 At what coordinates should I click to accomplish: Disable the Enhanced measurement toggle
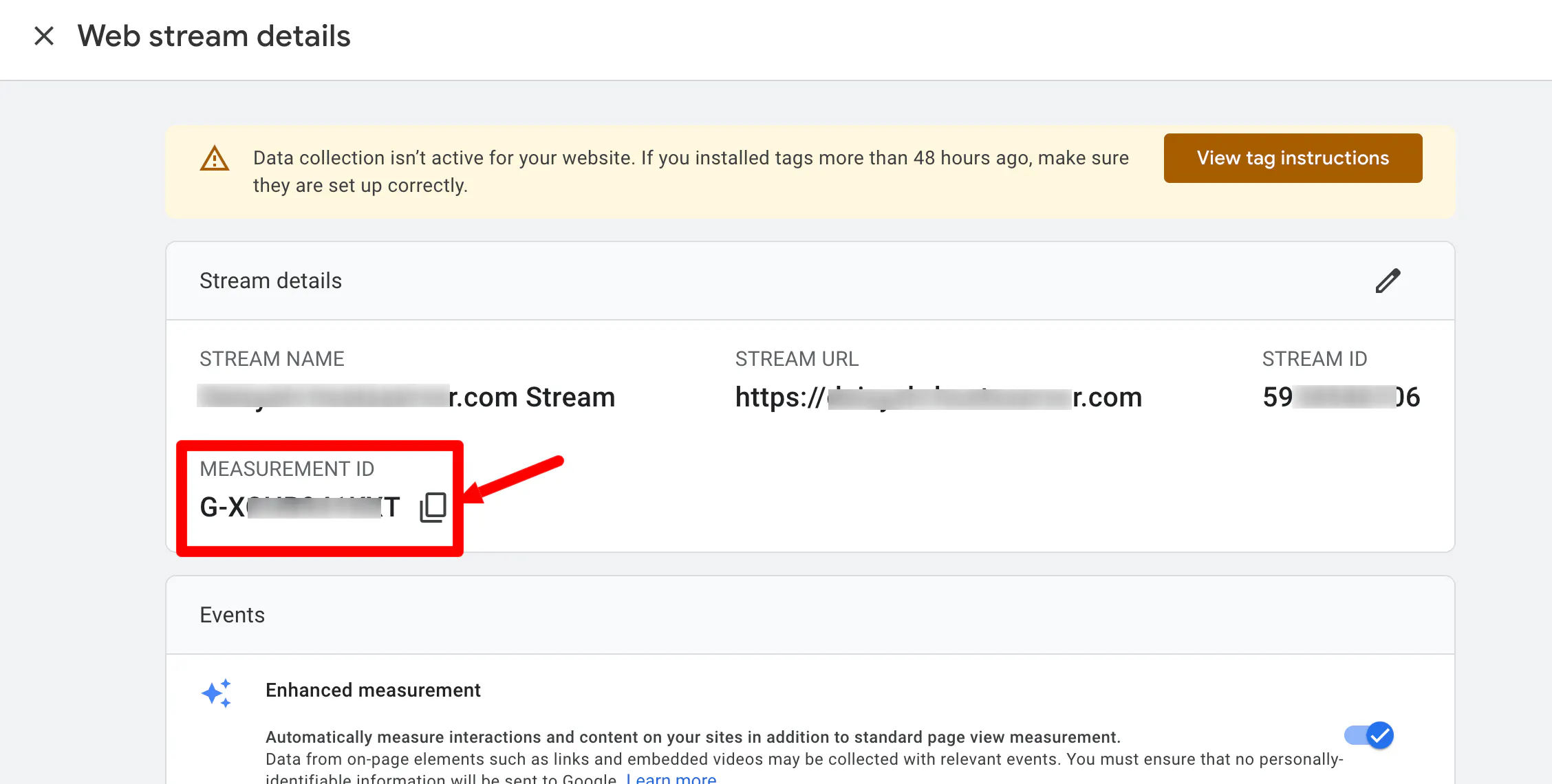click(x=1370, y=735)
